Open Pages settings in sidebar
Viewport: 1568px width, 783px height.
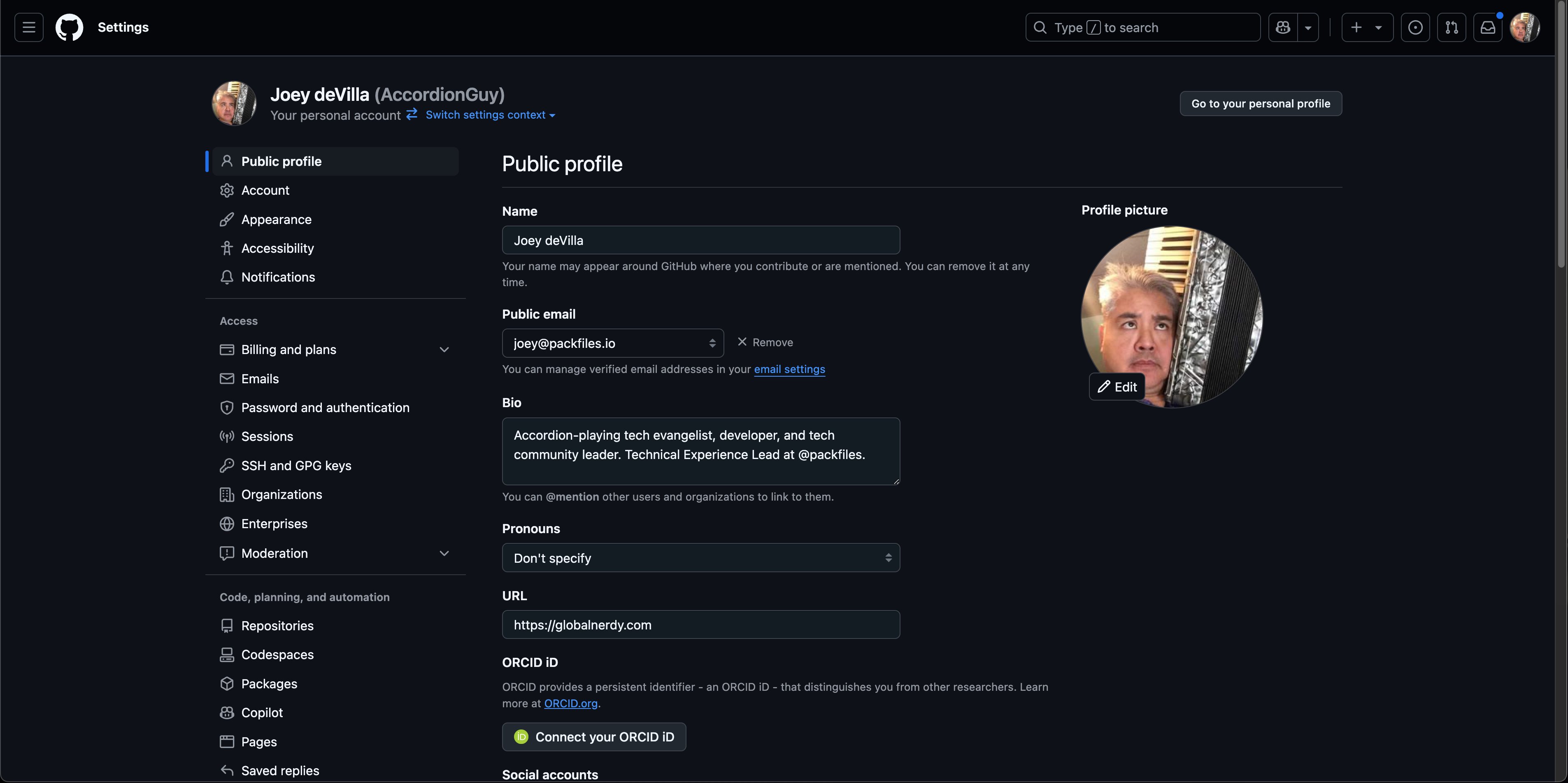point(335,741)
